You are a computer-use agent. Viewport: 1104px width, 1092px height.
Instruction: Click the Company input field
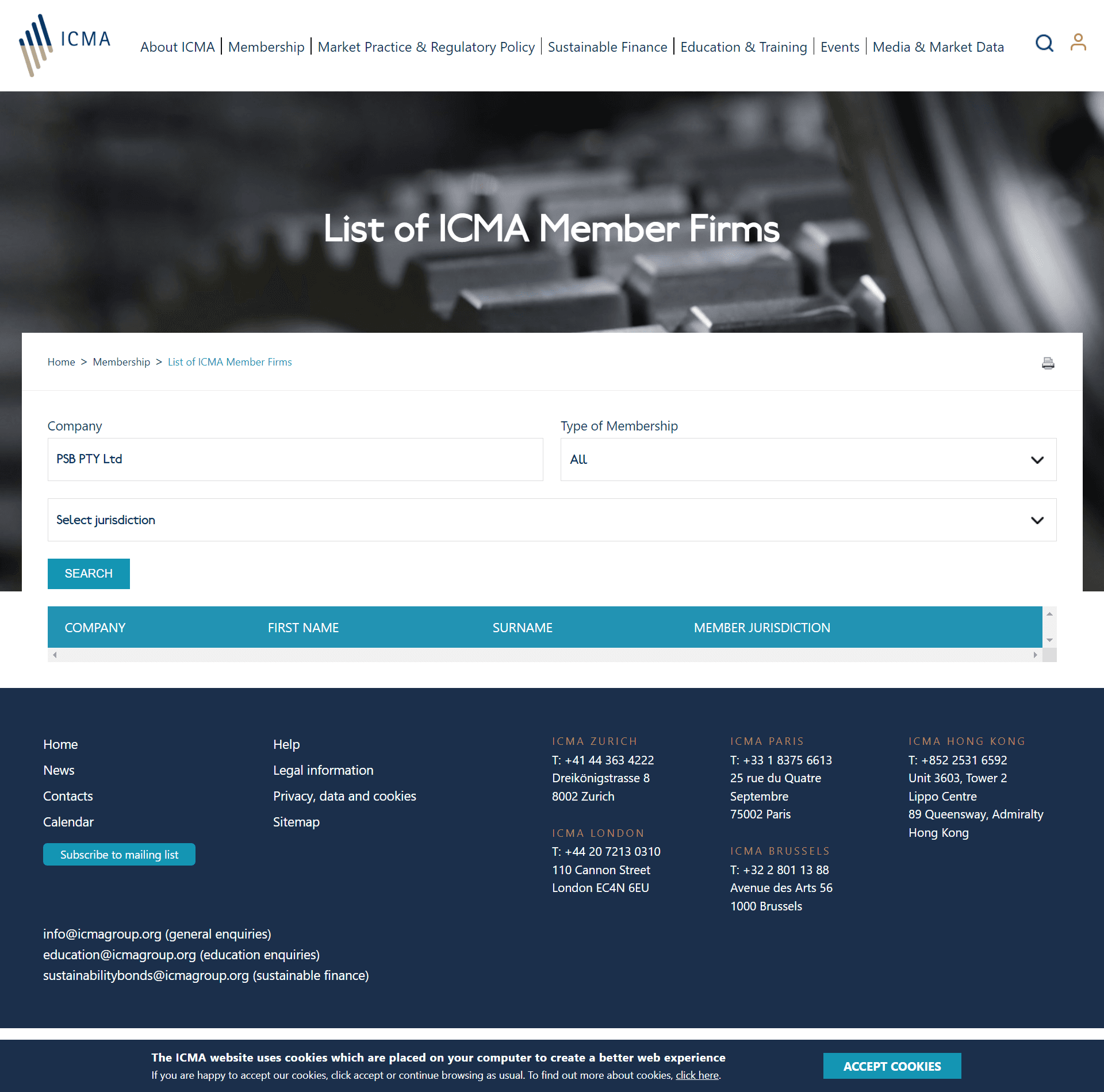[x=295, y=459]
